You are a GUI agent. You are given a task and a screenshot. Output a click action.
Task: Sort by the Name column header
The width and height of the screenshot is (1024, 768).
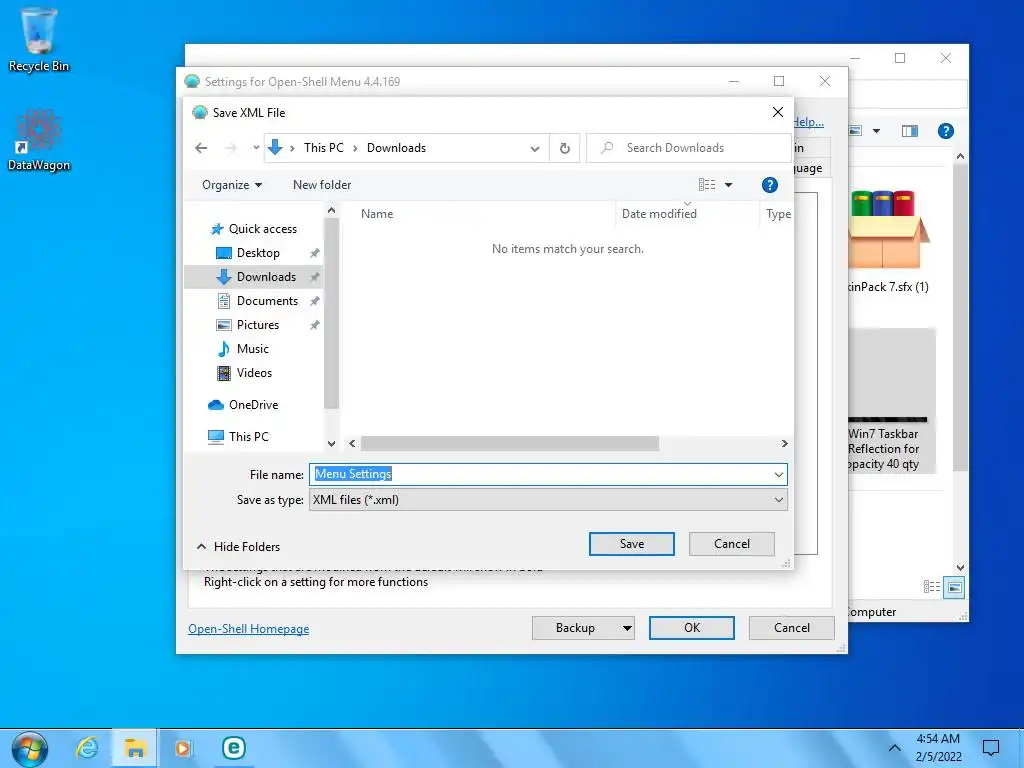tap(377, 214)
